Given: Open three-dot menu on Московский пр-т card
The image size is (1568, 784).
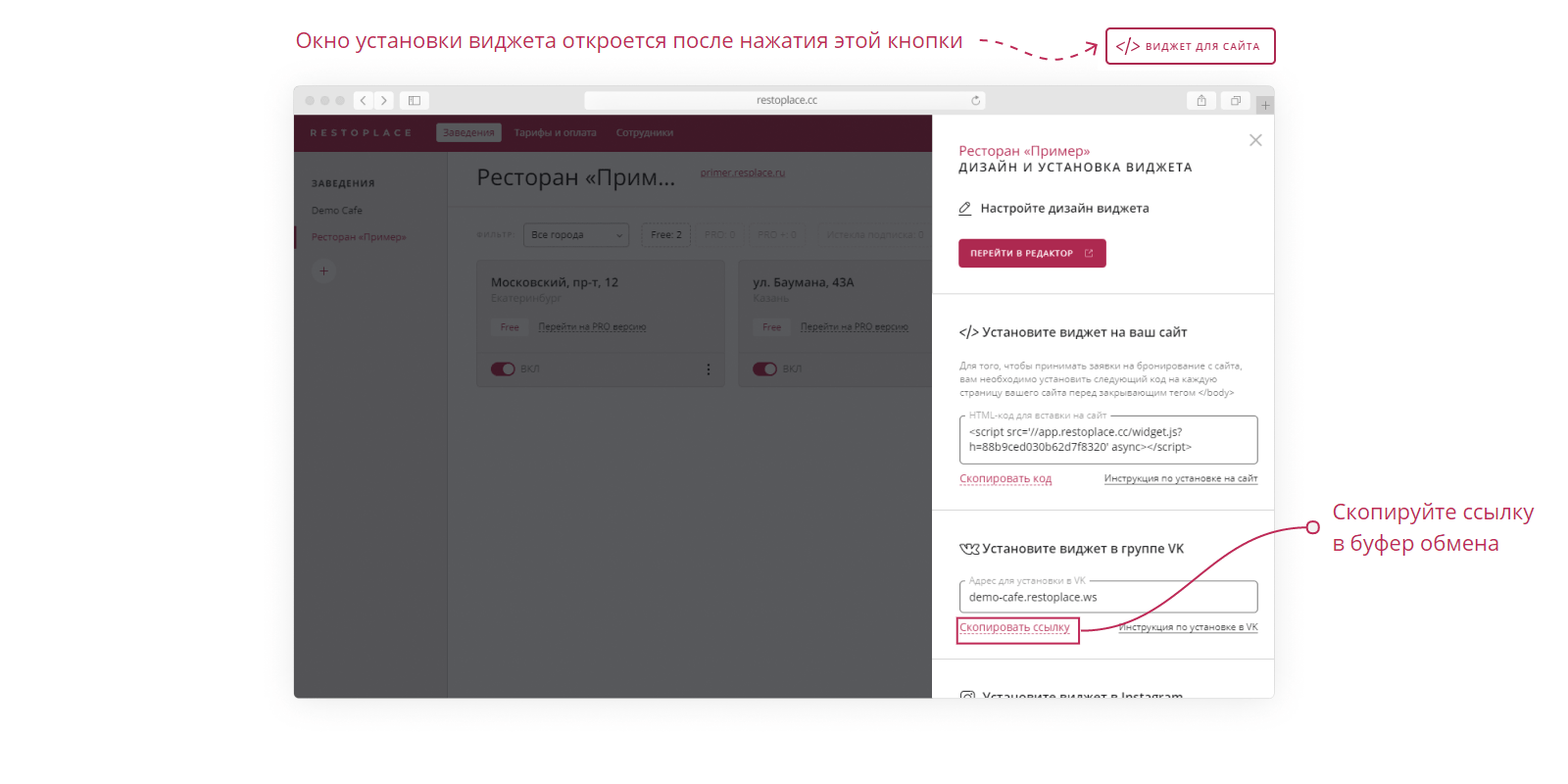Looking at the screenshot, I should [x=709, y=369].
